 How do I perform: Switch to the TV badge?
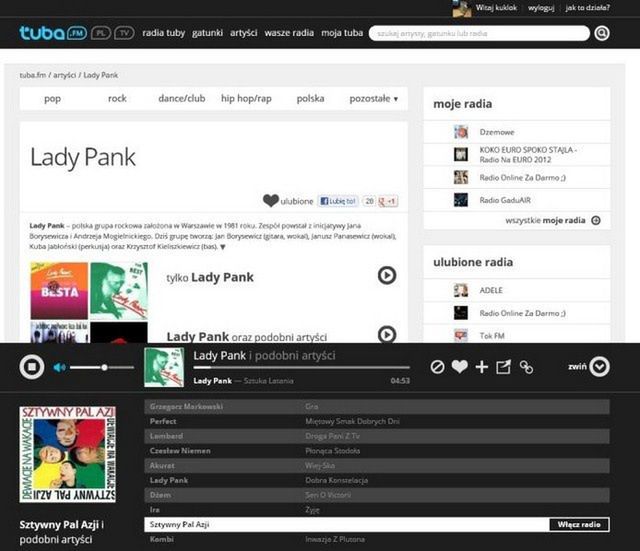tap(124, 33)
